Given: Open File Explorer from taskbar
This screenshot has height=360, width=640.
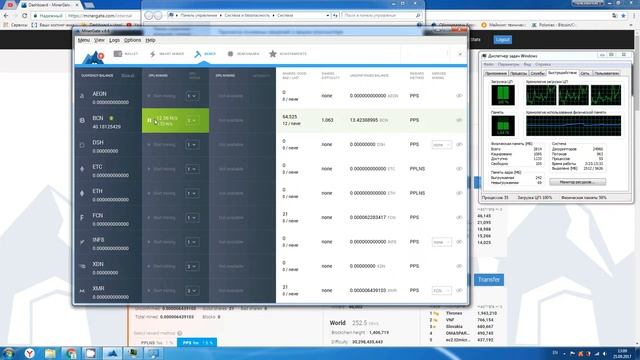Looking at the screenshot, I should pos(50,353).
